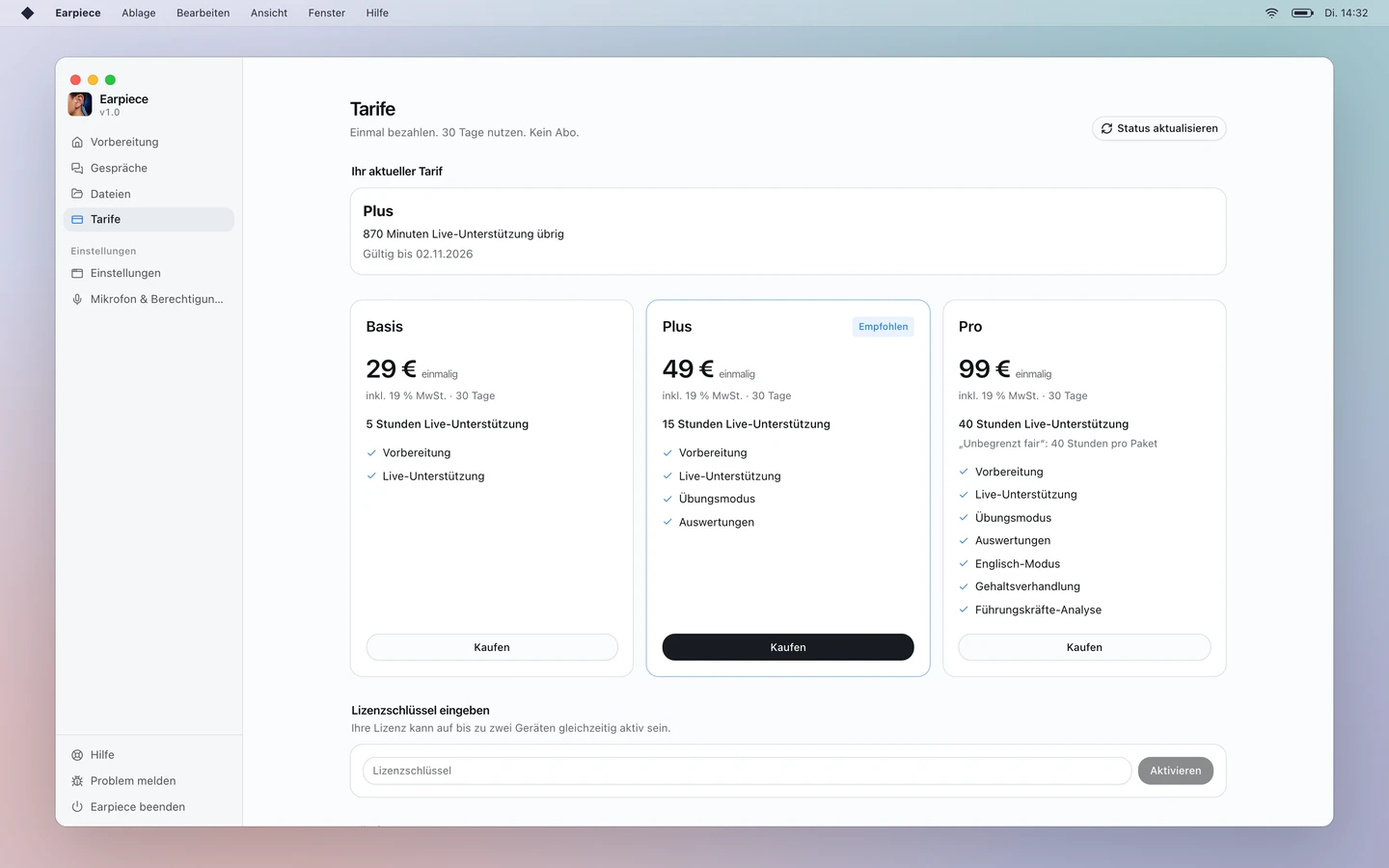
Task: Click the Aktivieren button
Action: (1176, 771)
